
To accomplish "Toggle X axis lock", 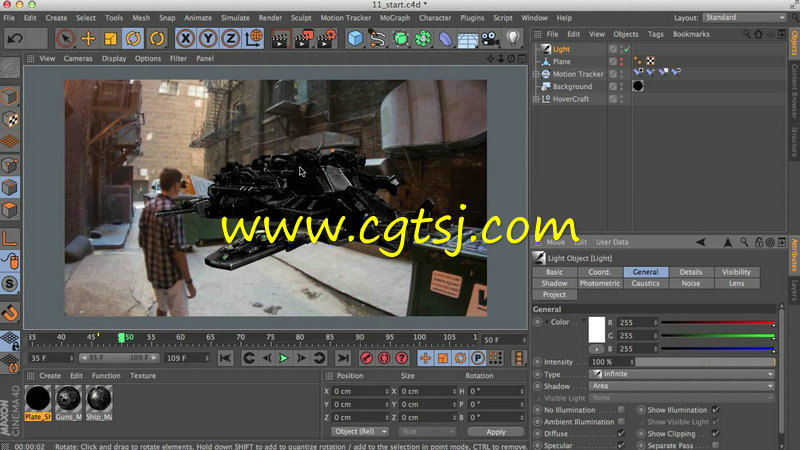I will [x=186, y=38].
